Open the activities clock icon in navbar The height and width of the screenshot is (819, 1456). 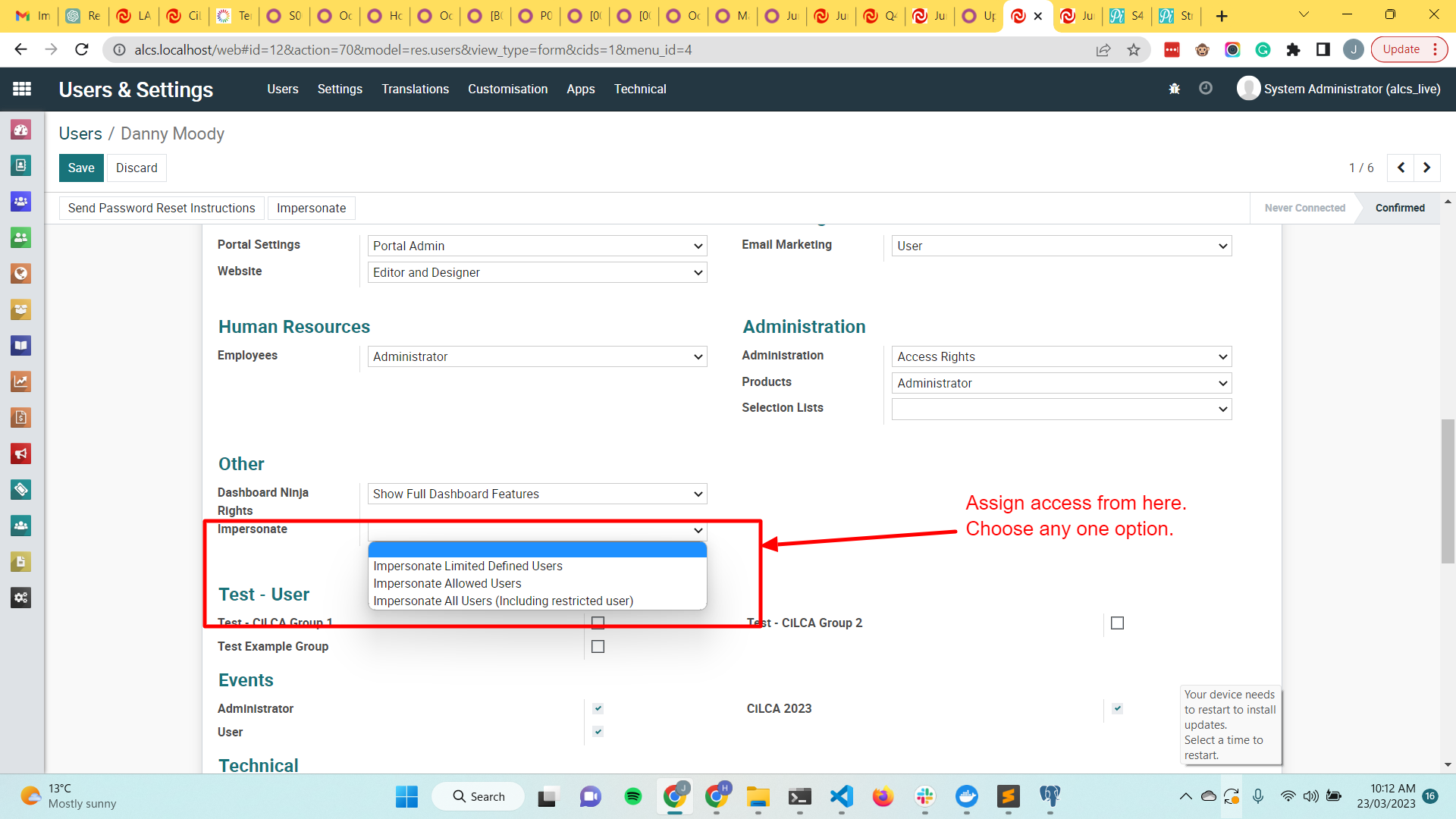(1205, 89)
